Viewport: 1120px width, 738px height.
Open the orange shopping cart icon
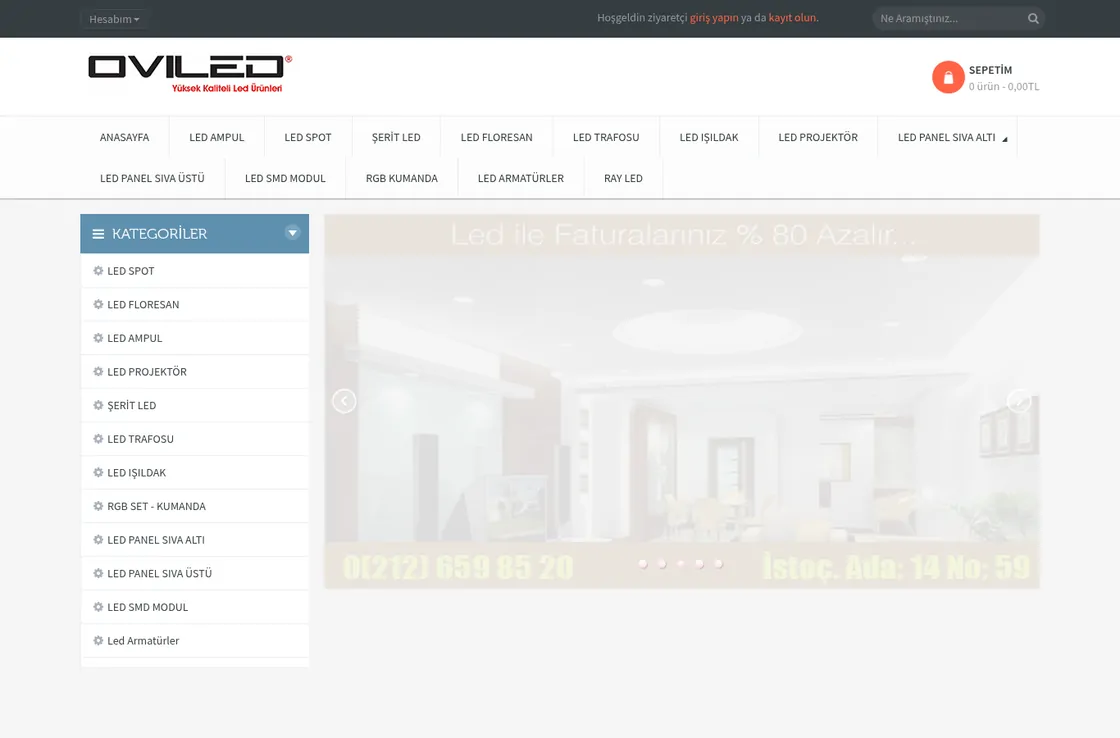948,77
